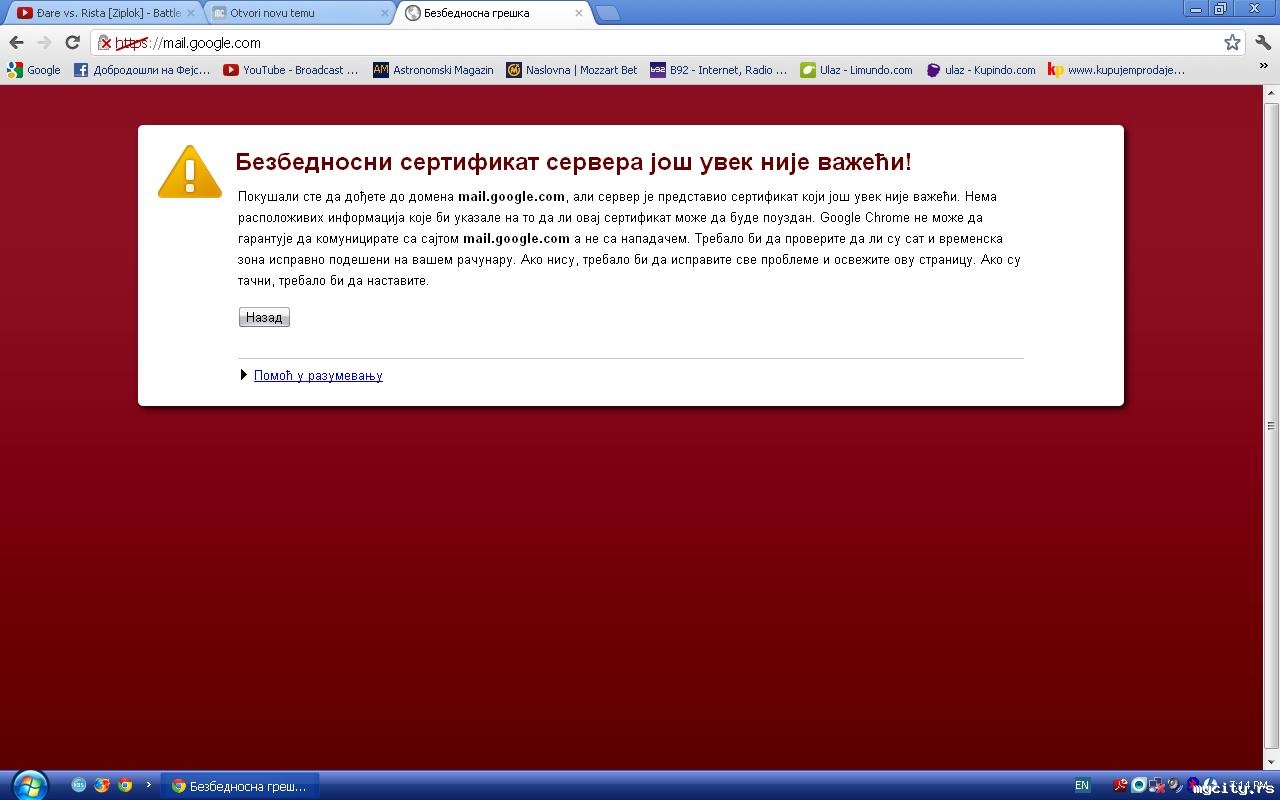
Task: Open the Ulaz - Limundo.com bookmark
Action: pos(857,70)
